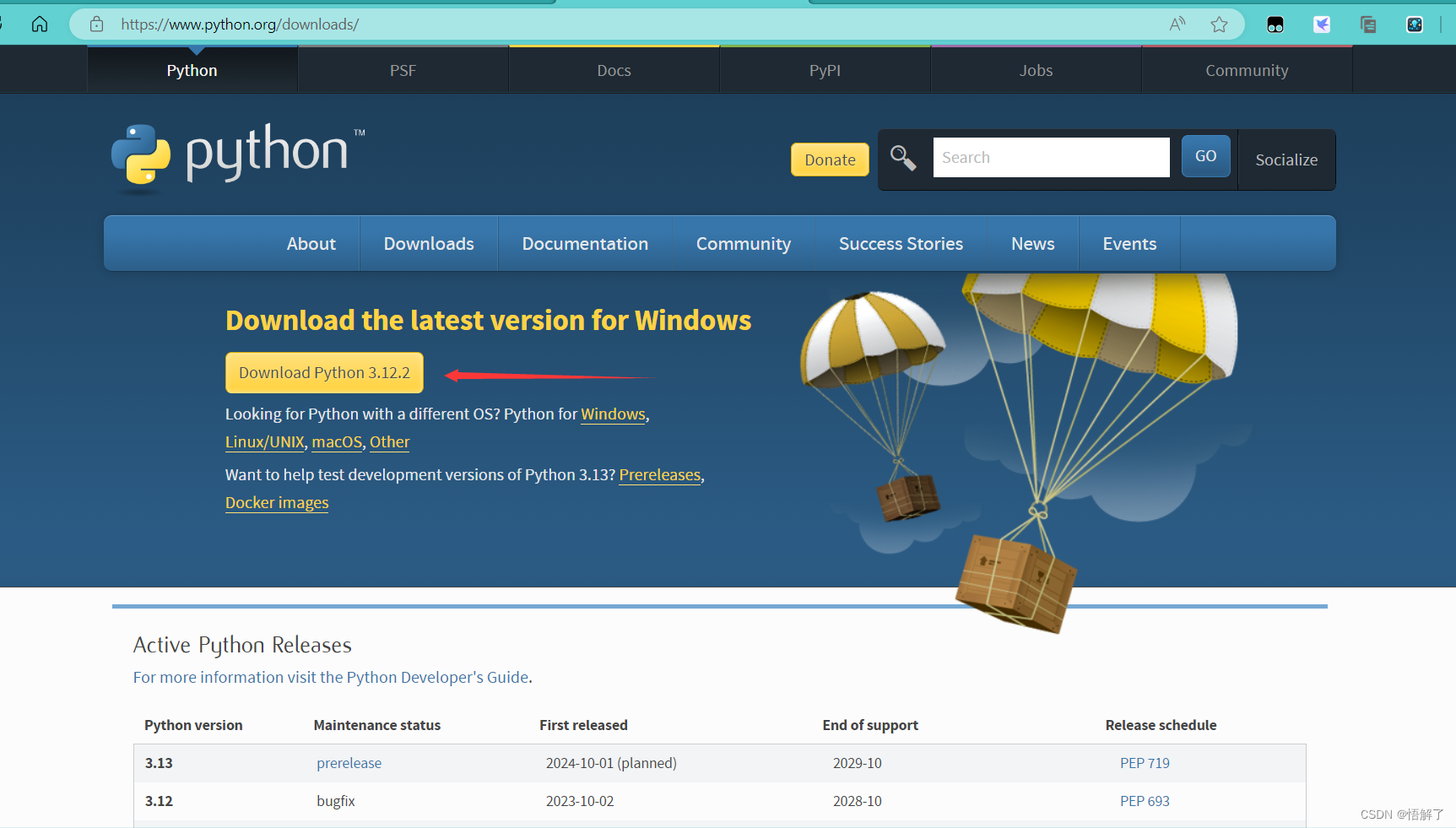1456x828 pixels.
Task: Click the GO search button
Action: coord(1205,156)
